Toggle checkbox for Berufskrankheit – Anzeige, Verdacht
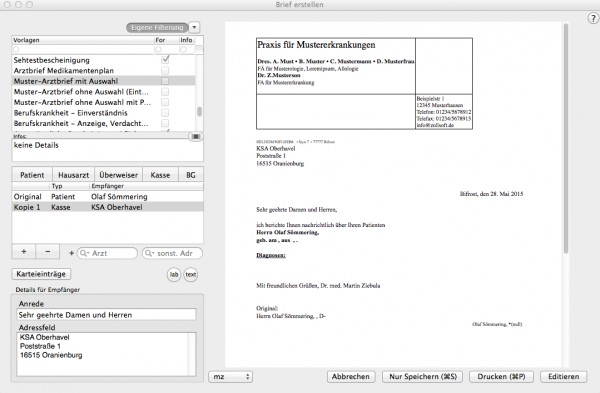The width and height of the screenshot is (600, 393). click(x=165, y=123)
